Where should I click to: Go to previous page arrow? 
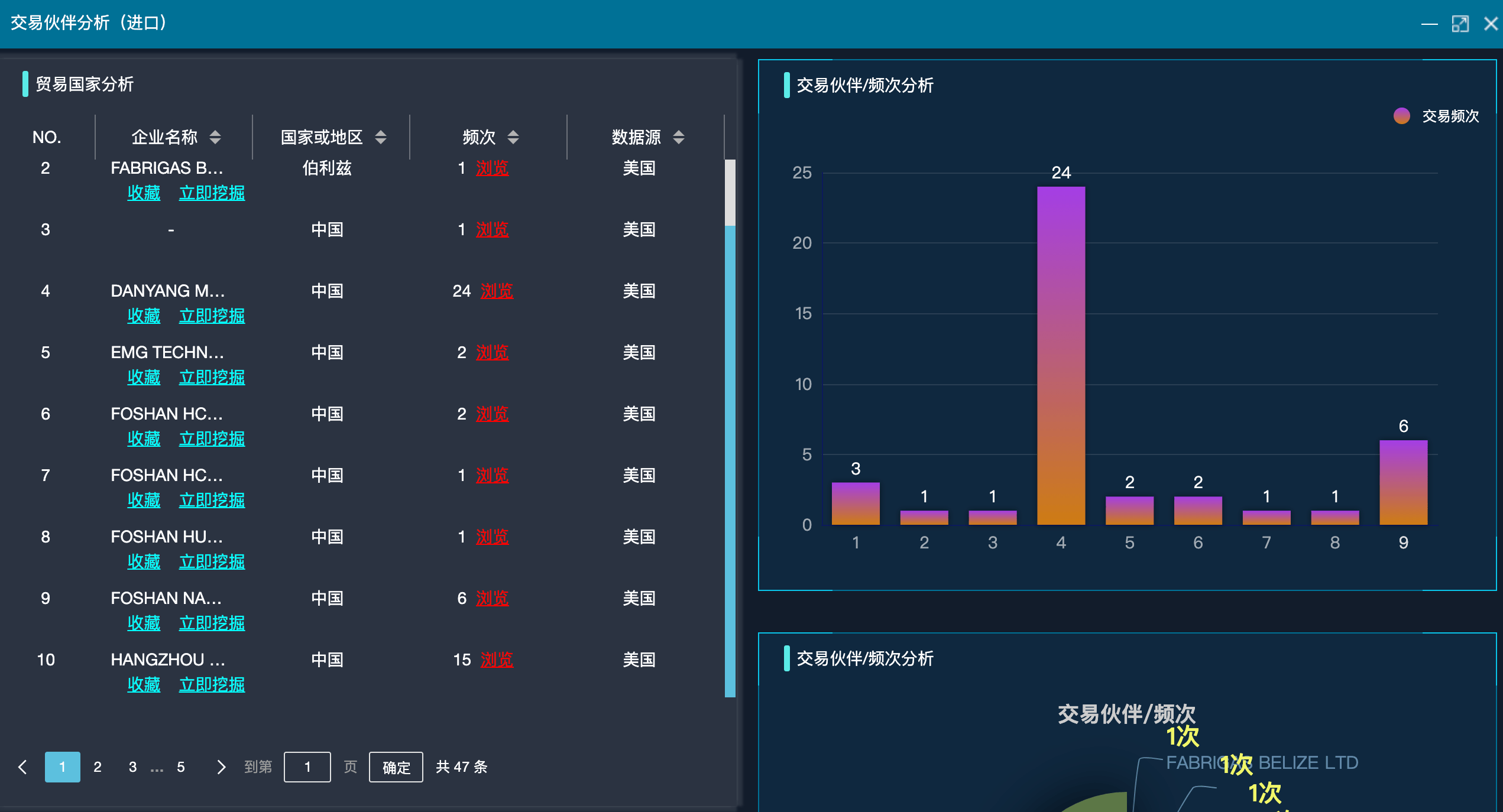tap(23, 767)
